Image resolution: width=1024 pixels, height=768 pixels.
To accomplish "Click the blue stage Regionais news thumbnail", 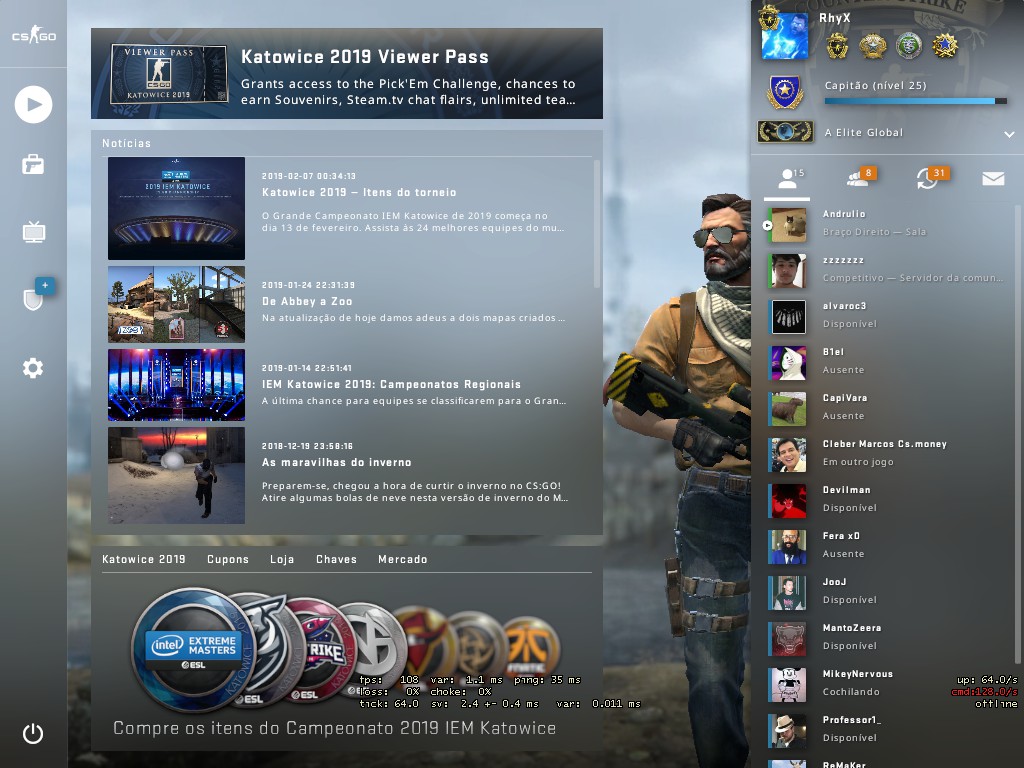I will [176, 385].
